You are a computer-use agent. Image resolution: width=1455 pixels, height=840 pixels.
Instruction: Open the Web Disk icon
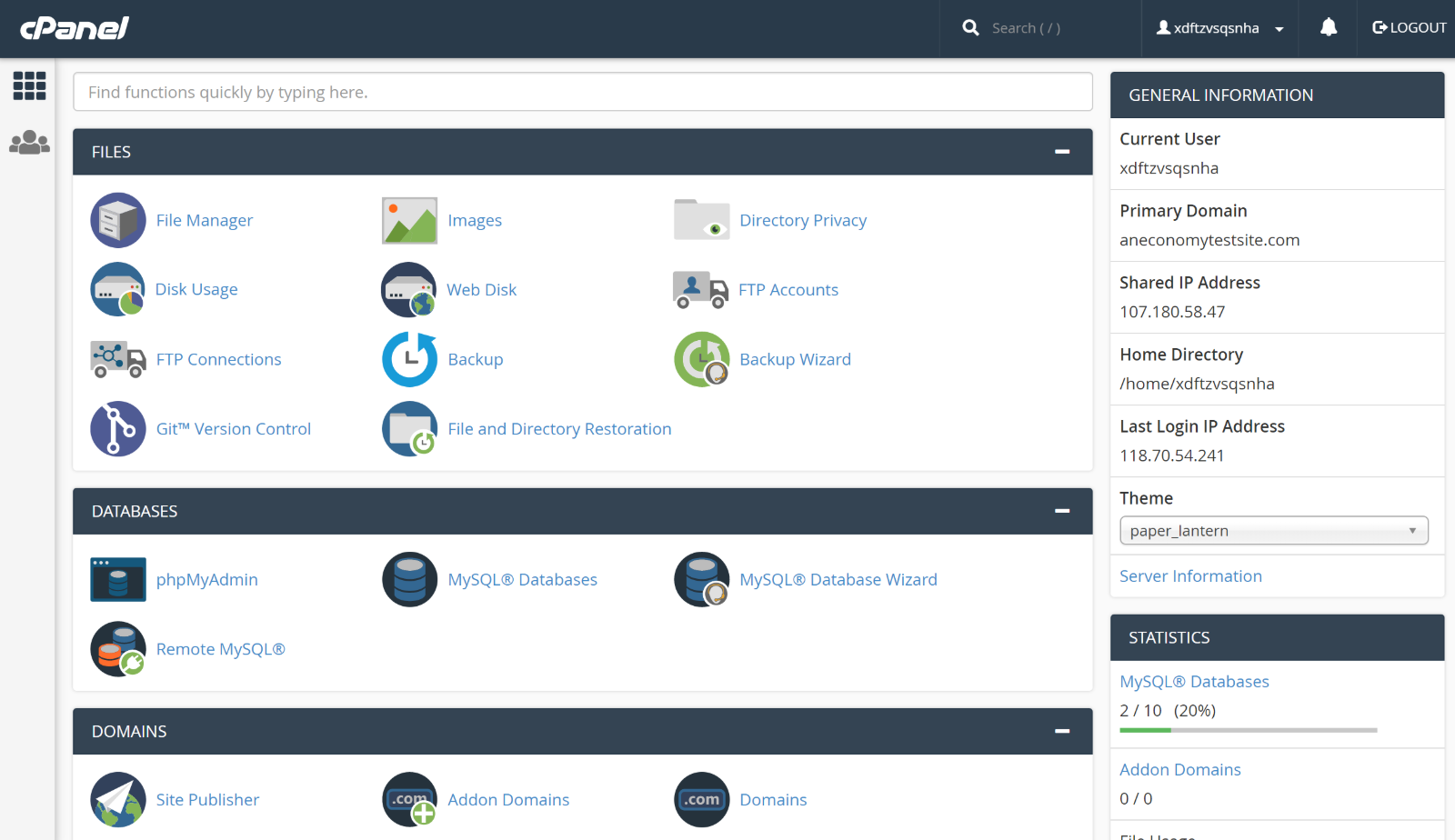pos(409,289)
